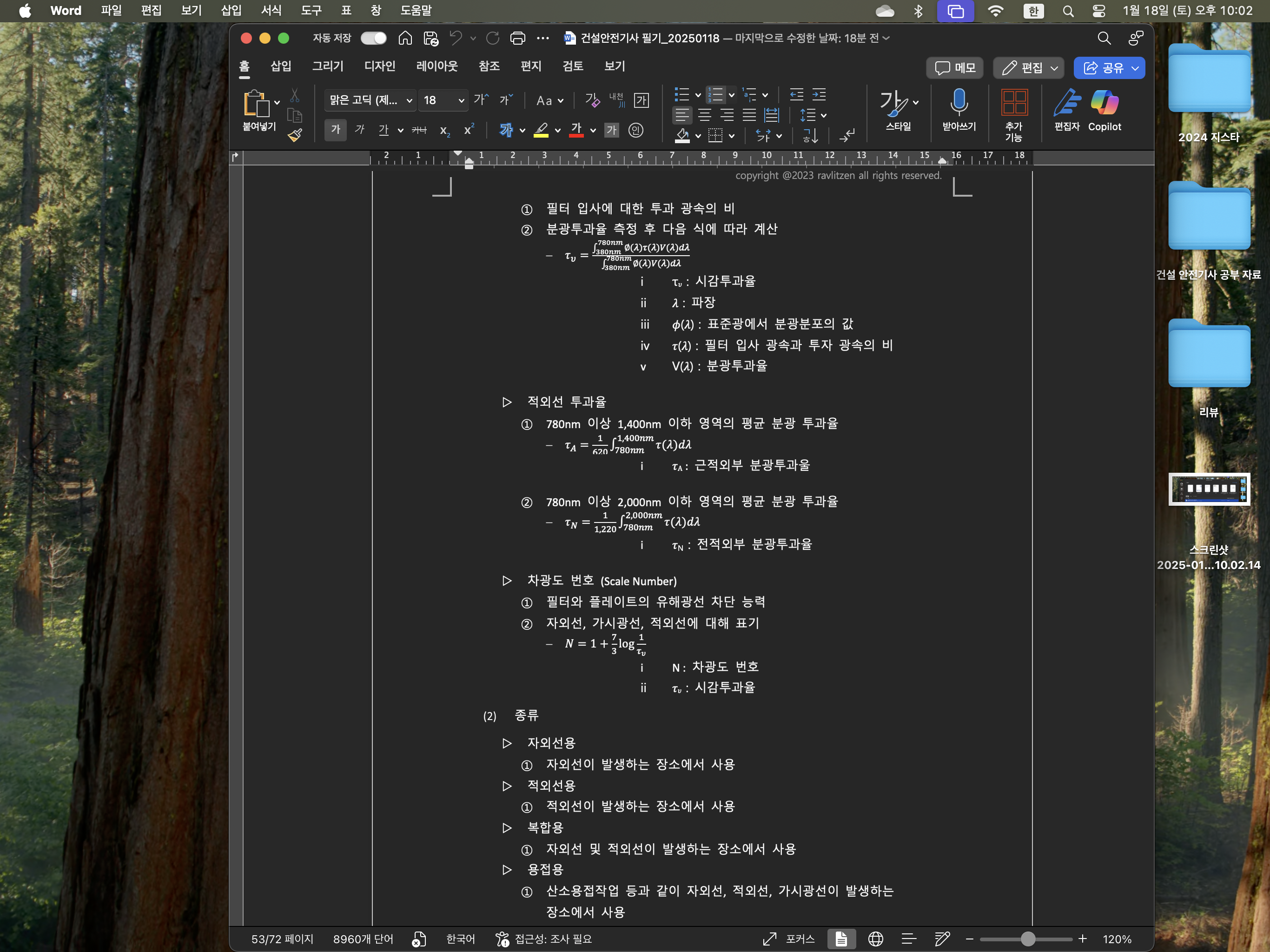Center align the paragraph
Viewport: 1270px width, 952px height.
pos(704,115)
